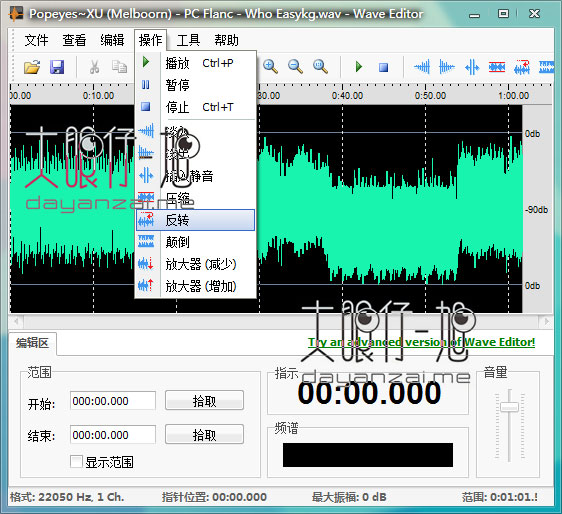The height and width of the screenshot is (514, 562).
Task: Select the highlighted 反转 menu item
Action: [x=196, y=220]
